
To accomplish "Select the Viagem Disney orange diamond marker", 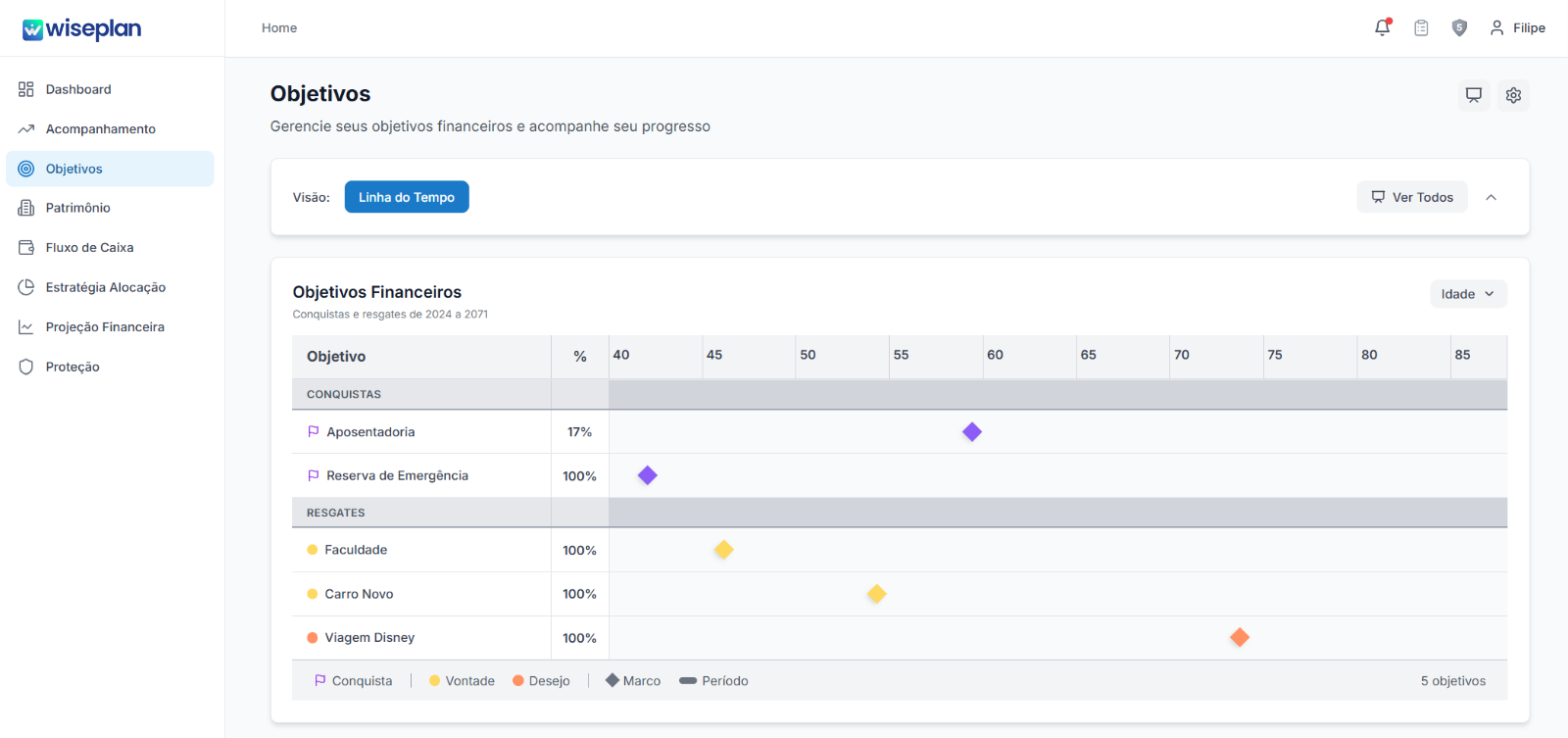I will (x=1240, y=637).
